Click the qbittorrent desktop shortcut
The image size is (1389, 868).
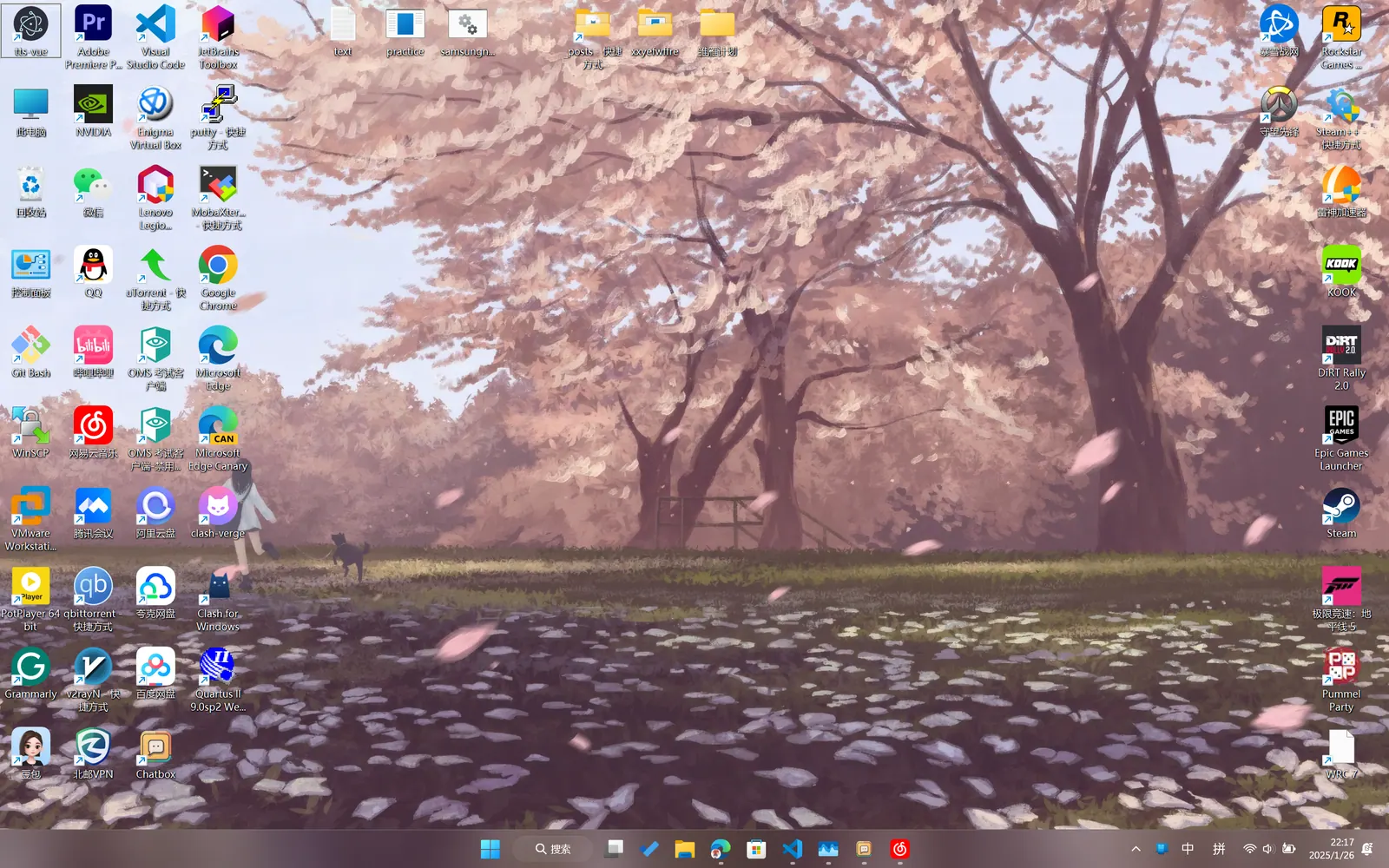[93, 587]
